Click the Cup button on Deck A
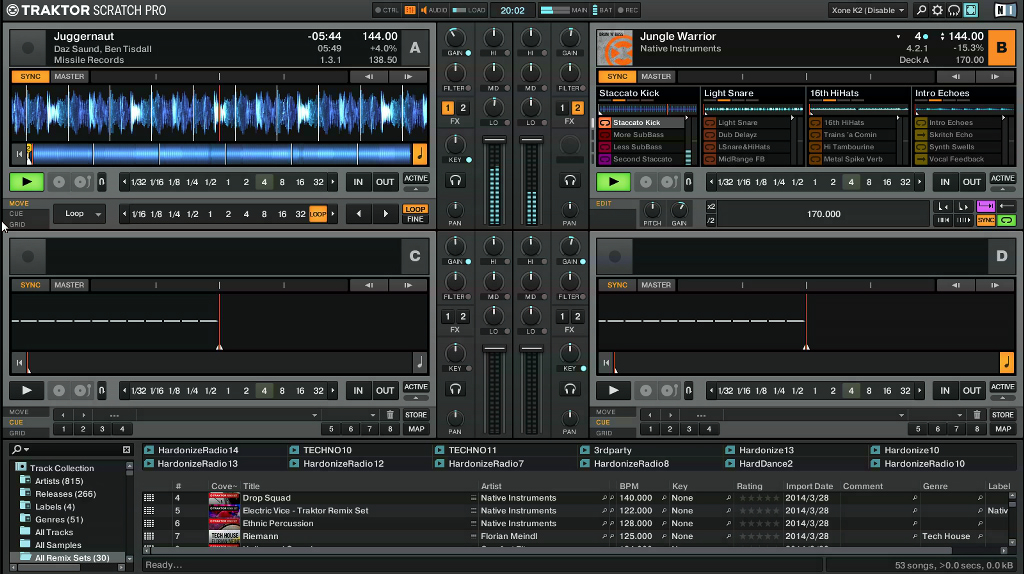The height and width of the screenshot is (574, 1024). [82, 182]
